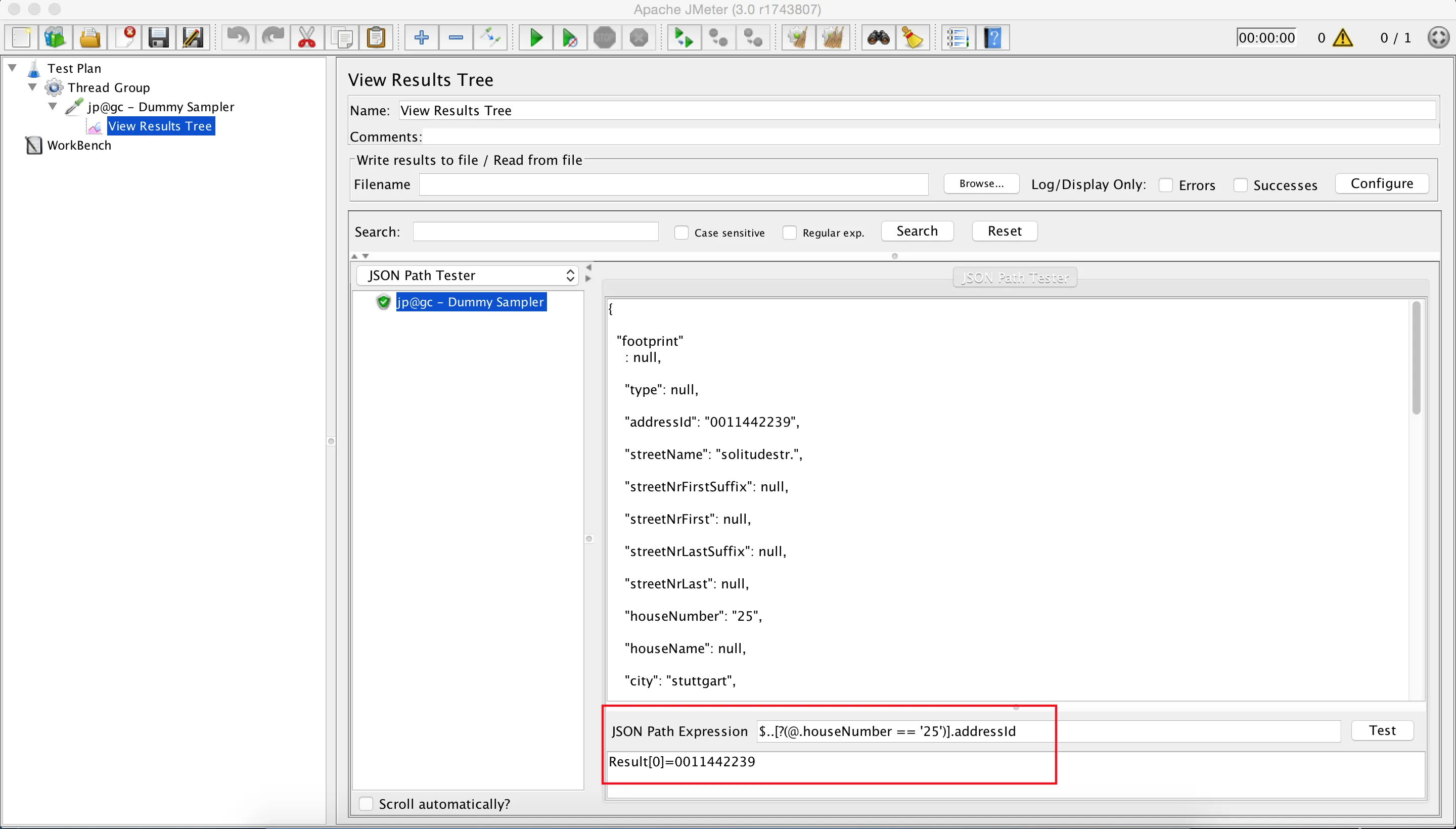Image resolution: width=1456 pixels, height=829 pixels.
Task: Click the binoculars Search icon in toolbar
Action: [878, 37]
